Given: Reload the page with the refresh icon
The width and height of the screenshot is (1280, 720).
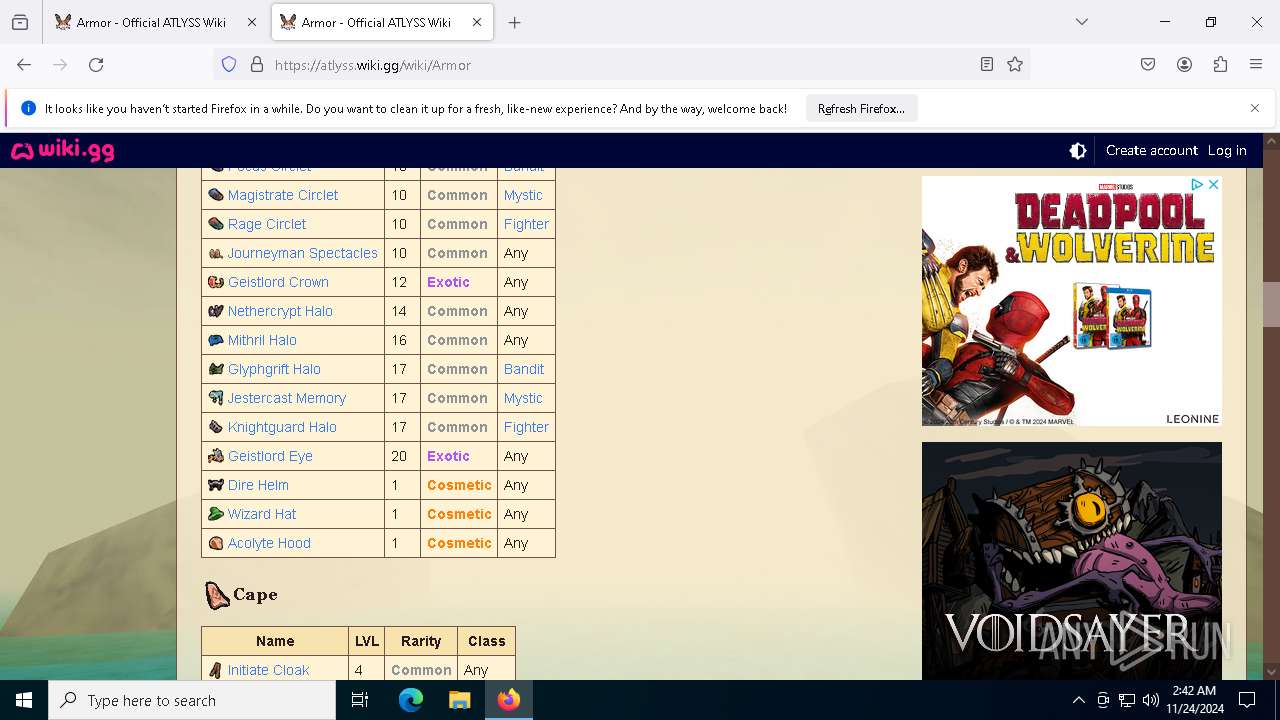Looking at the screenshot, I should point(96,65).
